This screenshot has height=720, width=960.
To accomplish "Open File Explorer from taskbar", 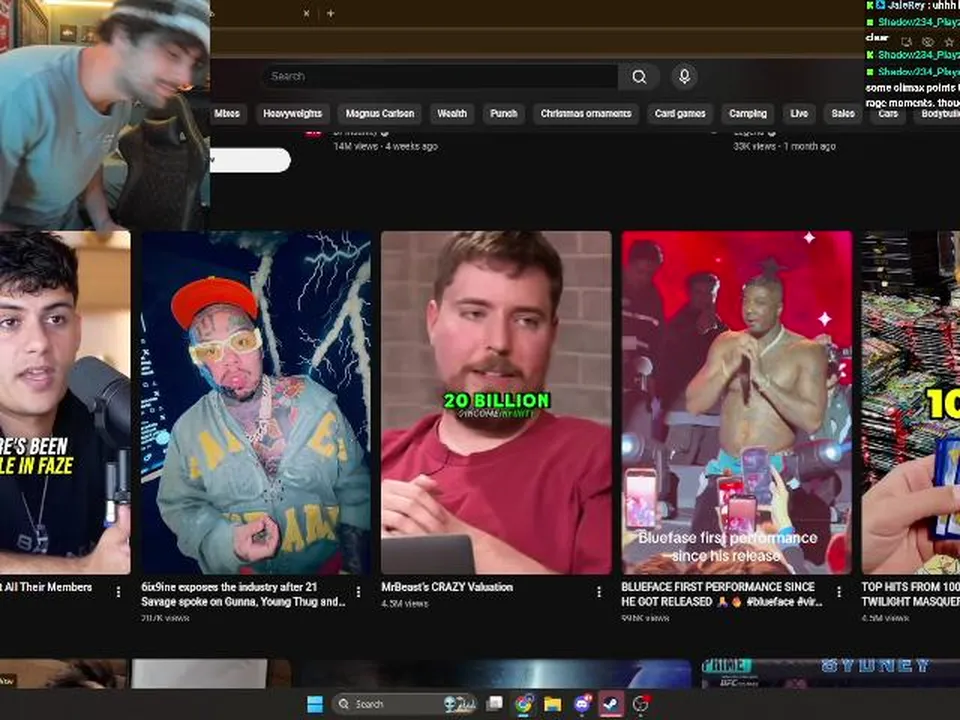I will coord(552,704).
